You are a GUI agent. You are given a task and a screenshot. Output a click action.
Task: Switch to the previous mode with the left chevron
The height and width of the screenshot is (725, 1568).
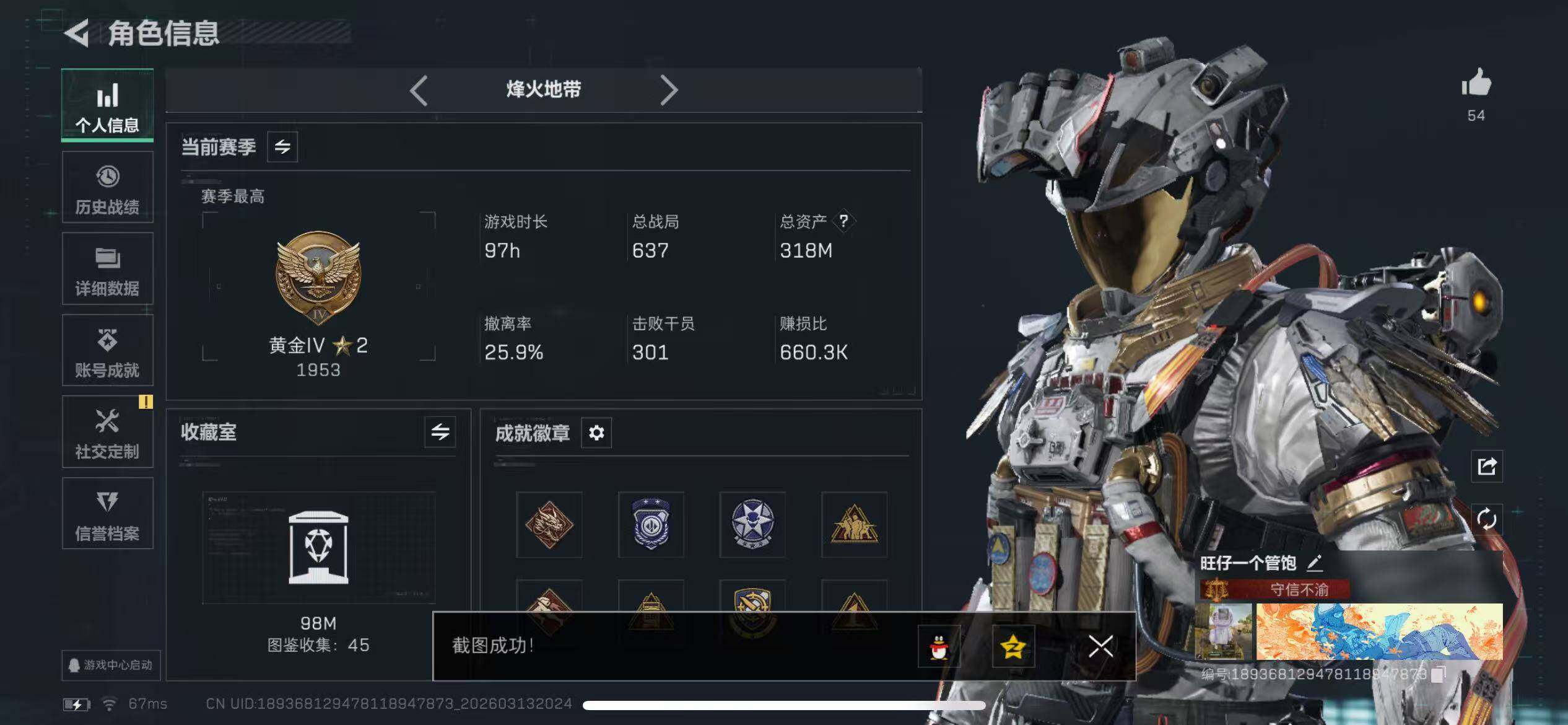[x=419, y=90]
